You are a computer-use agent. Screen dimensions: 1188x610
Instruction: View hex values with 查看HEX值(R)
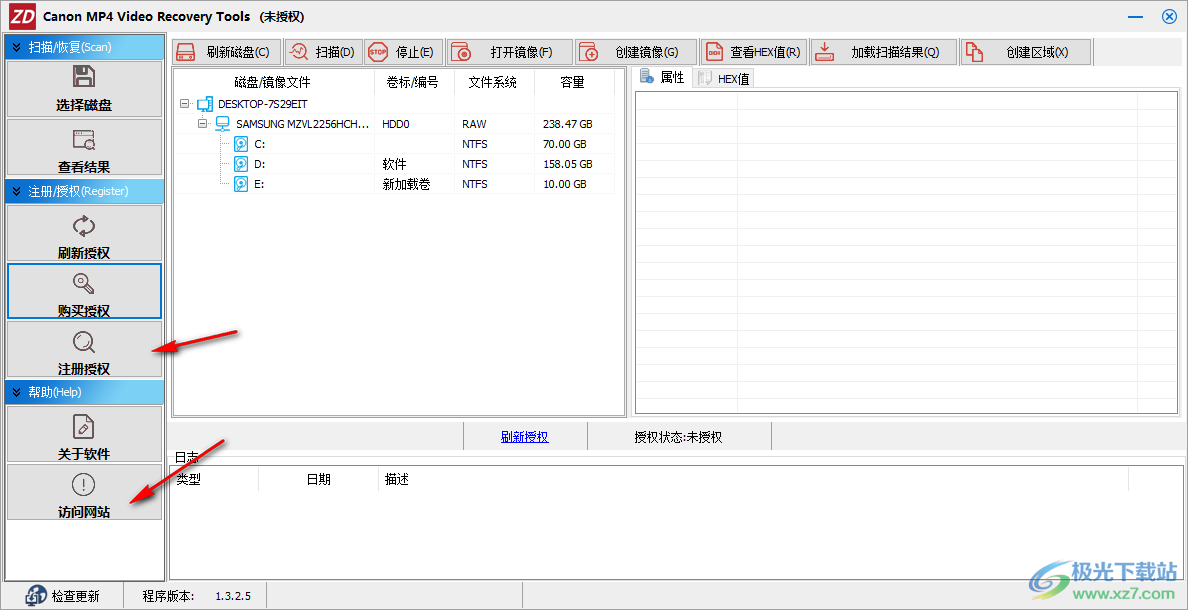point(754,52)
